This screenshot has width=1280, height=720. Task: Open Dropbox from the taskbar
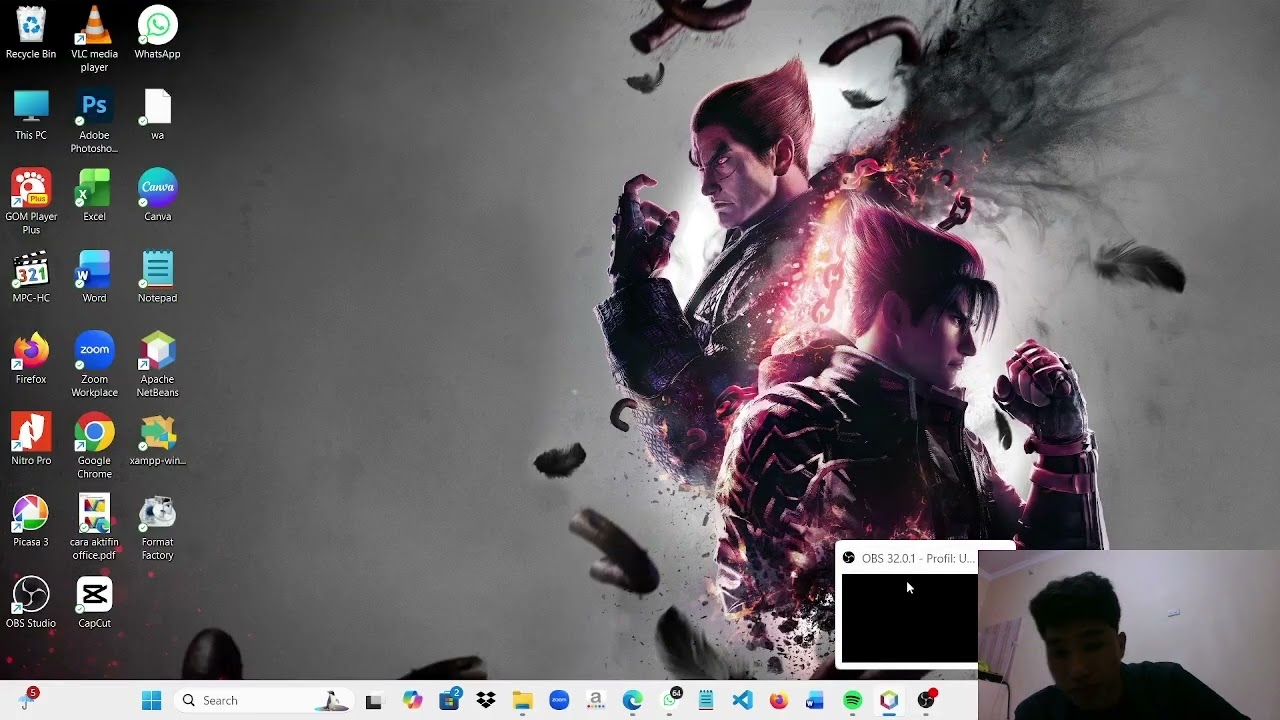[486, 701]
